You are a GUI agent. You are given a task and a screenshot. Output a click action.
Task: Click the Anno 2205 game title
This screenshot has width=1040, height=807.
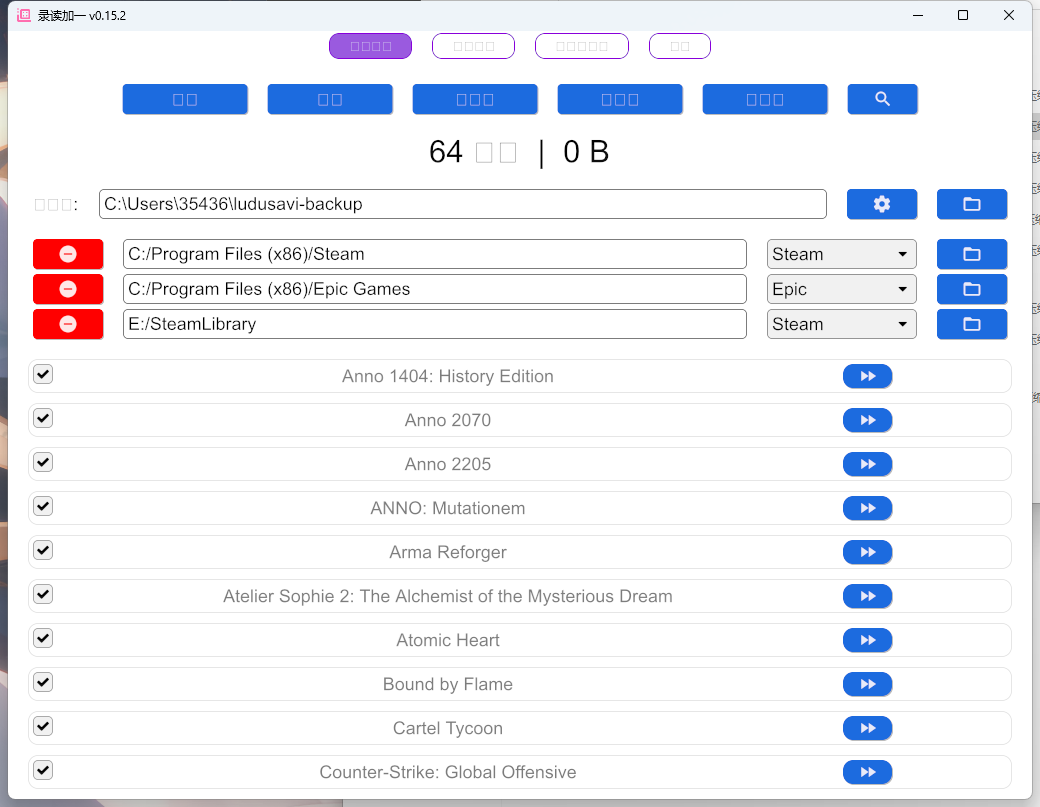click(x=448, y=464)
